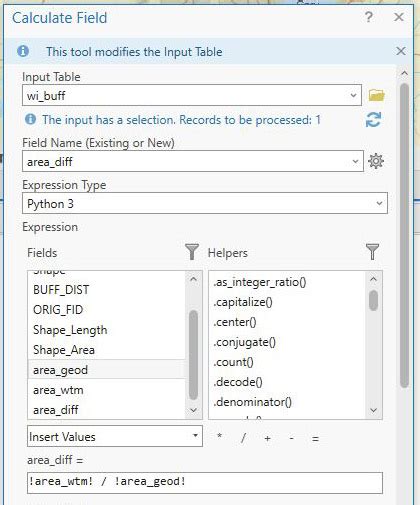Insert the division operator
Screen dimensions: 420x505
tap(243, 437)
